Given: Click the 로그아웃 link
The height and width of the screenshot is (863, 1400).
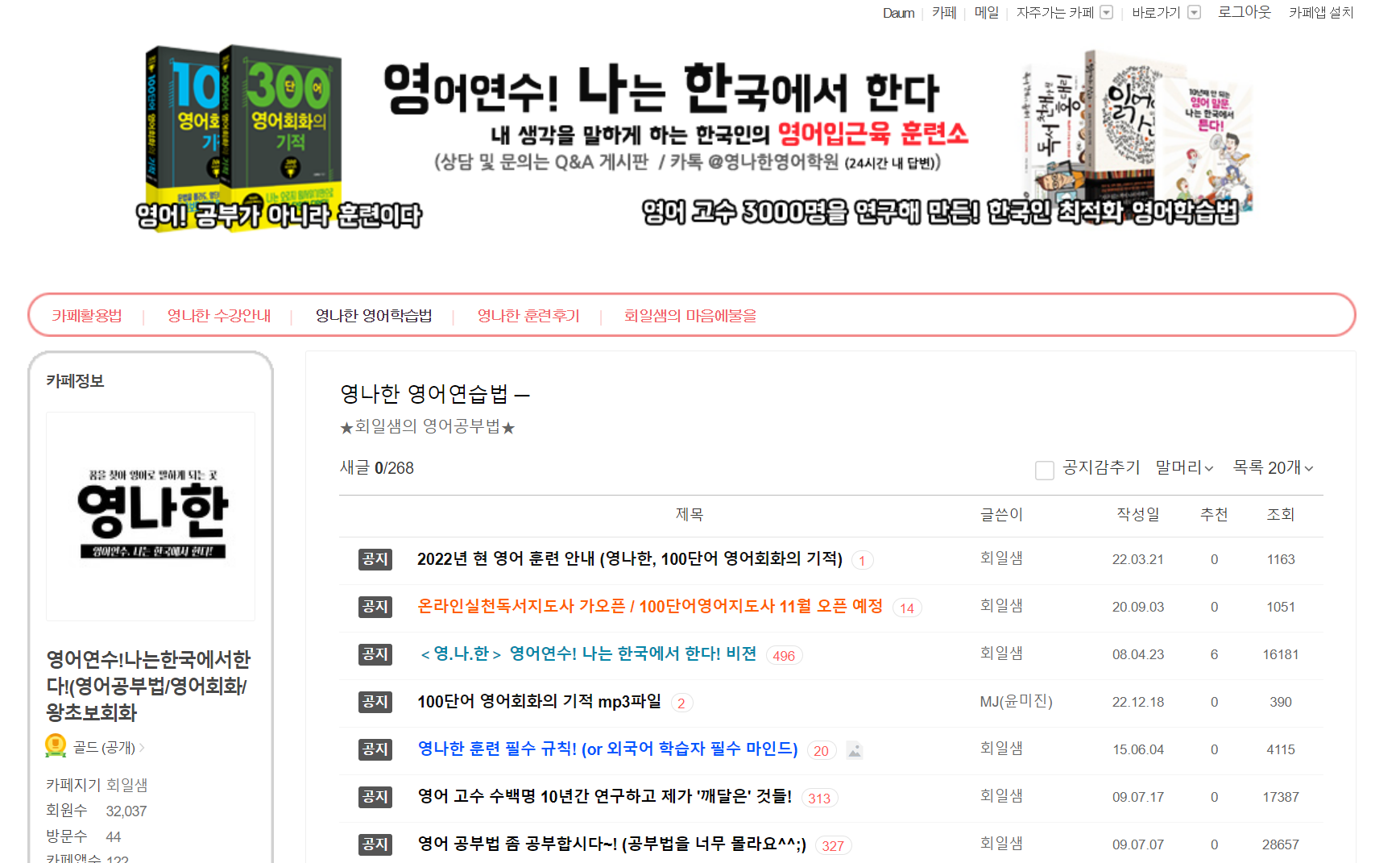Looking at the screenshot, I should (x=1244, y=12).
